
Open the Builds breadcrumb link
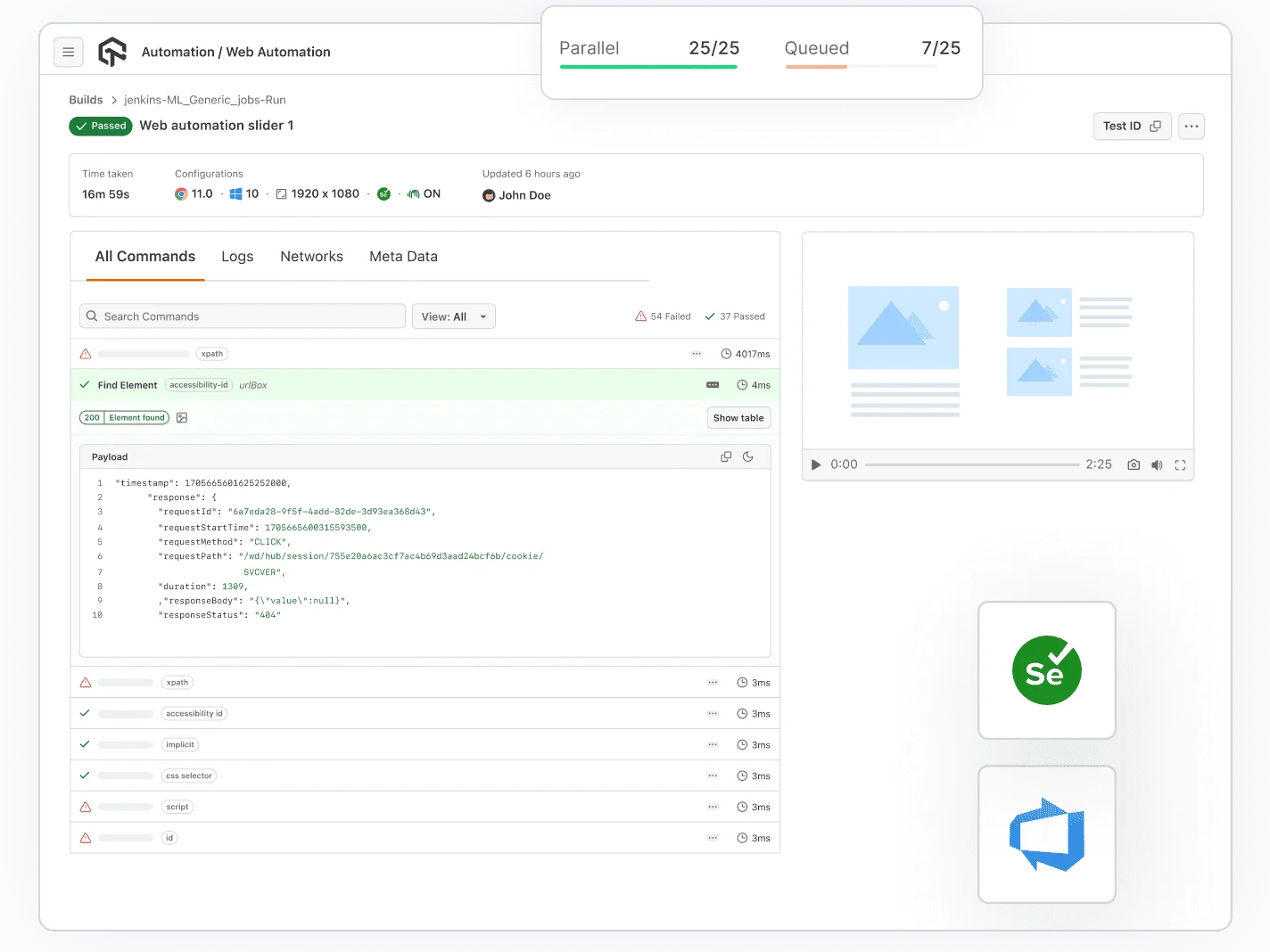click(x=86, y=99)
